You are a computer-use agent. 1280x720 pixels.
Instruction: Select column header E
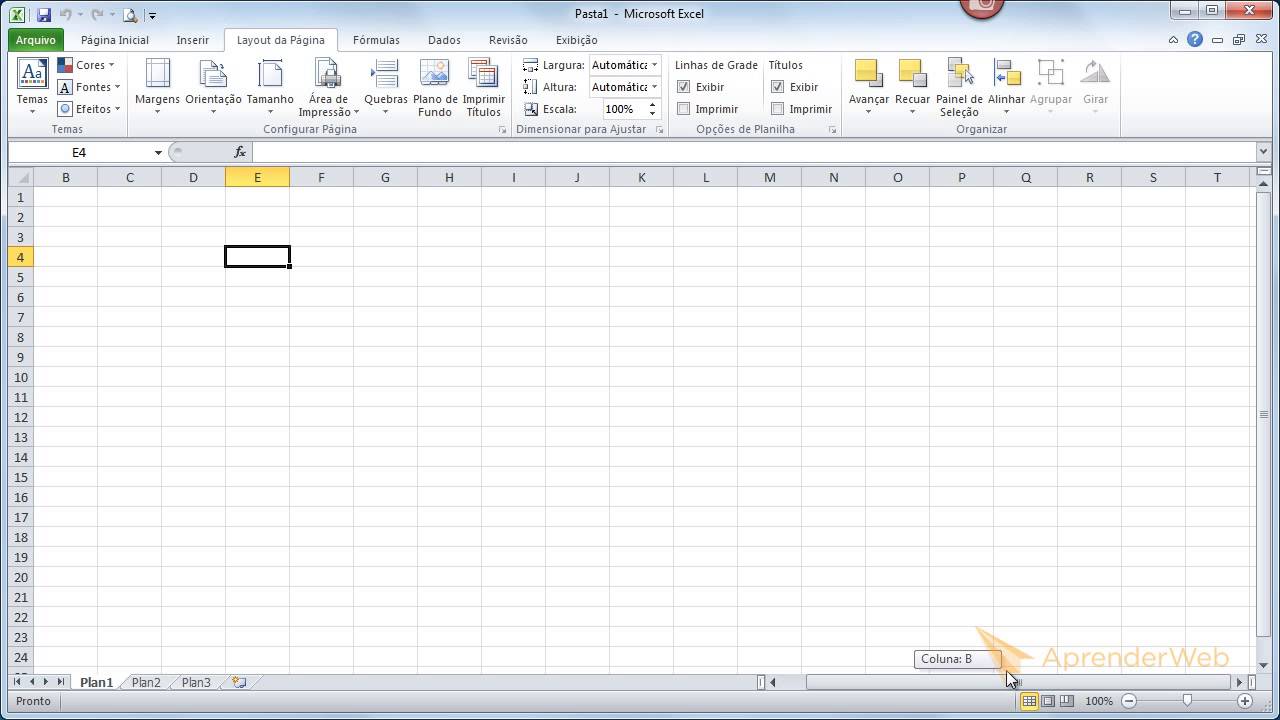pyautogui.click(x=257, y=177)
